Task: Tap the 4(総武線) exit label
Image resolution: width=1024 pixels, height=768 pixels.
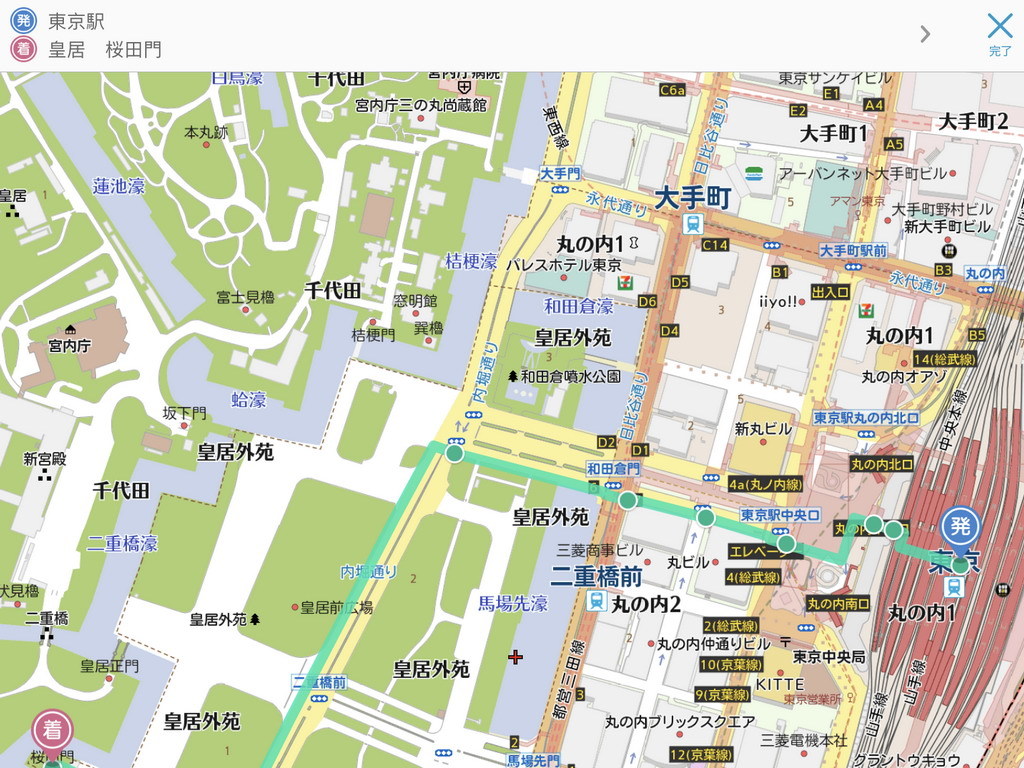Action: click(x=754, y=577)
